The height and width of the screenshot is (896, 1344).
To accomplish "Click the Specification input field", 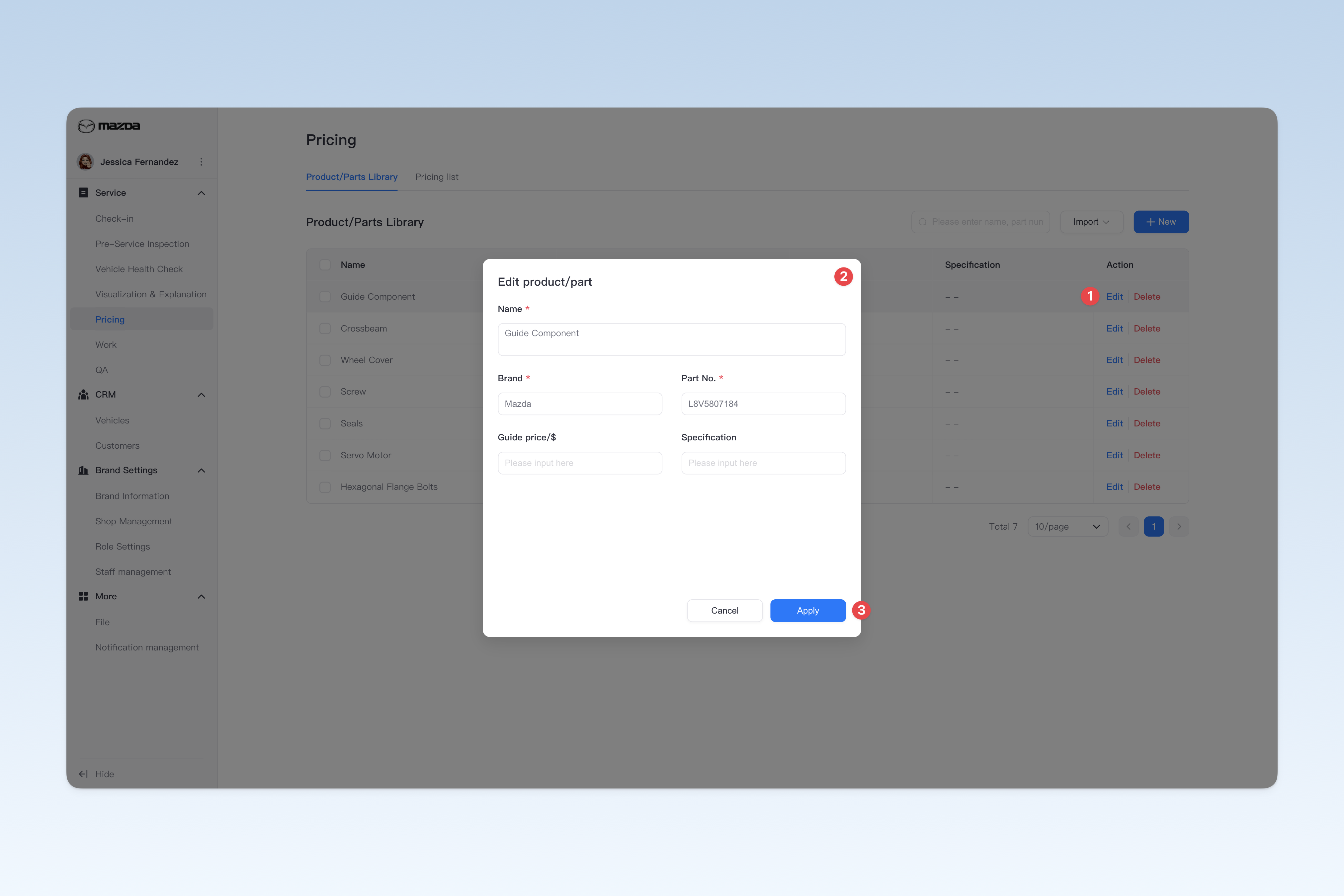I will click(x=763, y=463).
